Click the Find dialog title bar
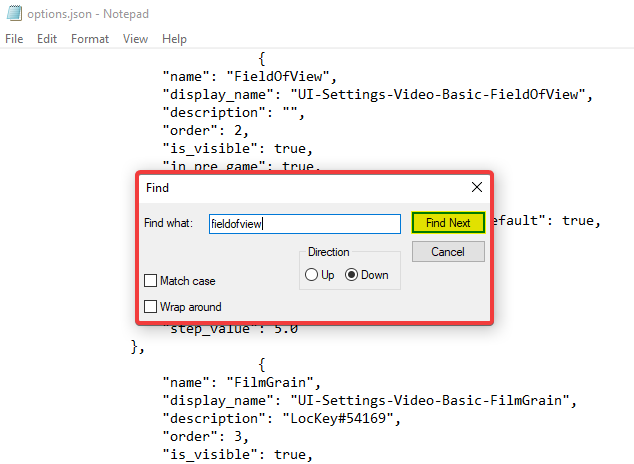The width and height of the screenshot is (634, 464). pyautogui.click(x=300, y=187)
